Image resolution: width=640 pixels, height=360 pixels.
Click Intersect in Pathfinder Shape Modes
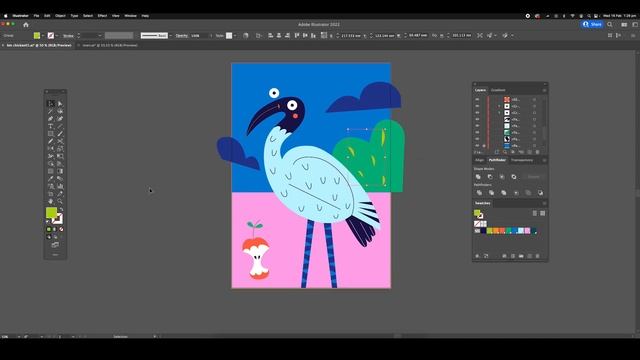coord(502,177)
